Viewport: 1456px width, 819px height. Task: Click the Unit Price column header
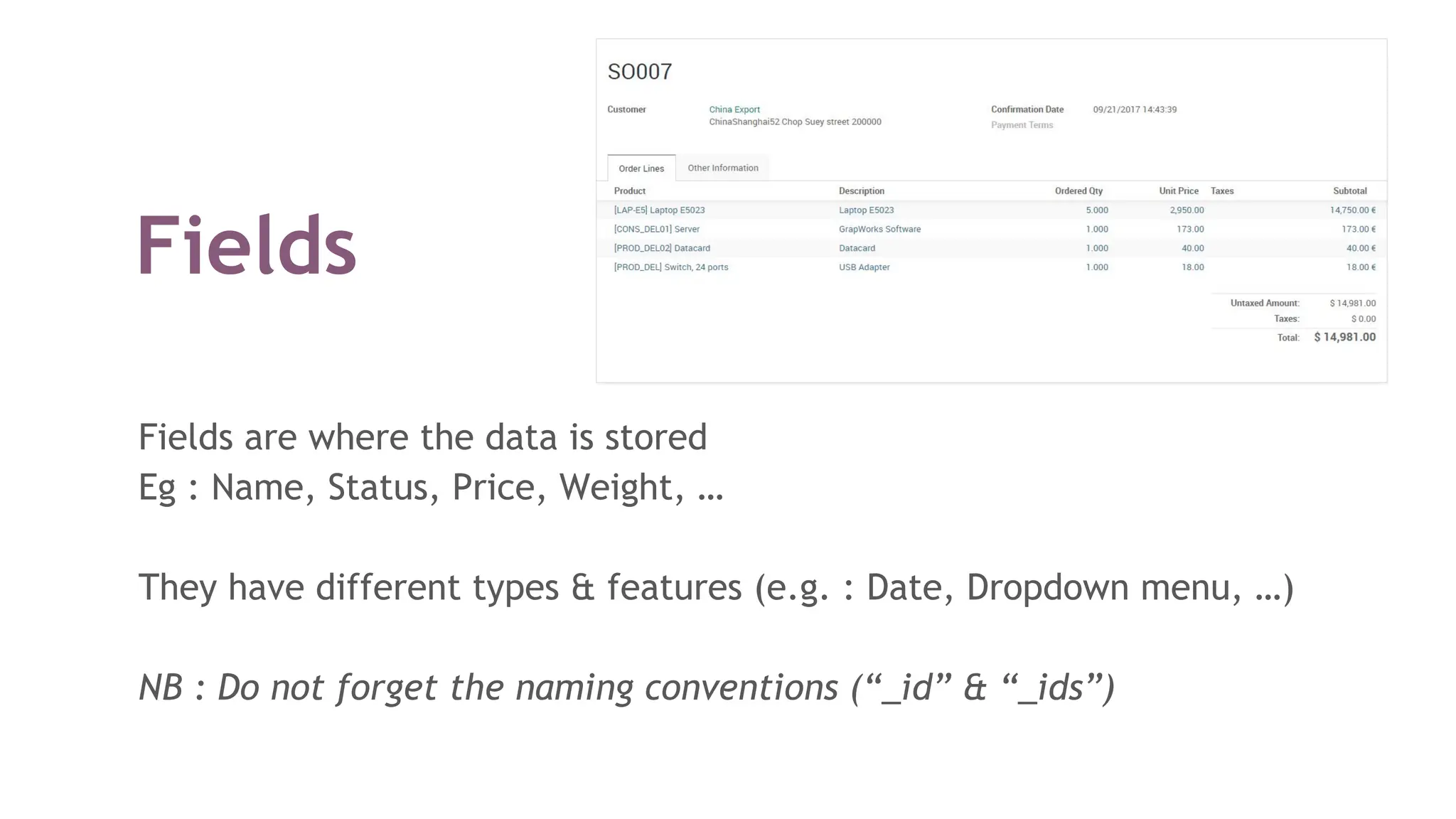1178,191
